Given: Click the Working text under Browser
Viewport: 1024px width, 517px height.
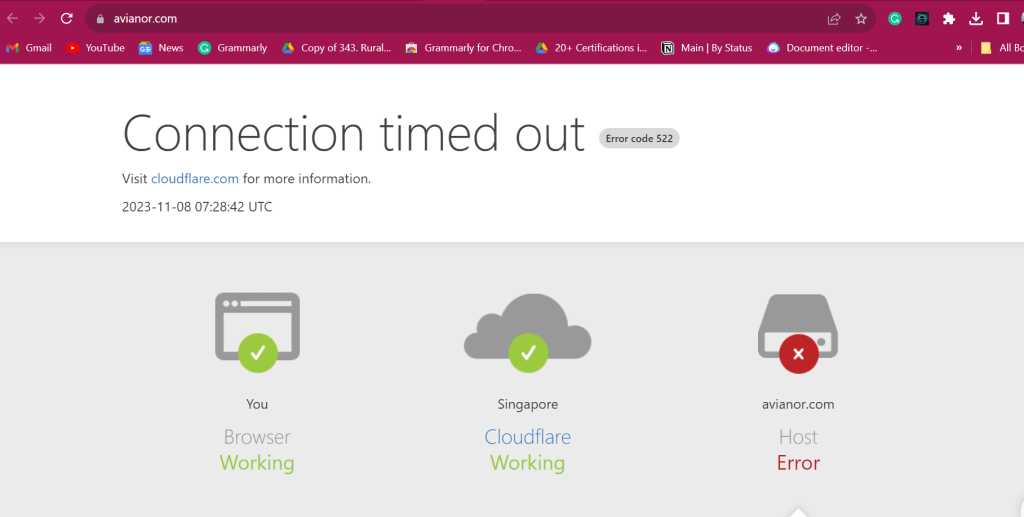Looking at the screenshot, I should click(257, 463).
